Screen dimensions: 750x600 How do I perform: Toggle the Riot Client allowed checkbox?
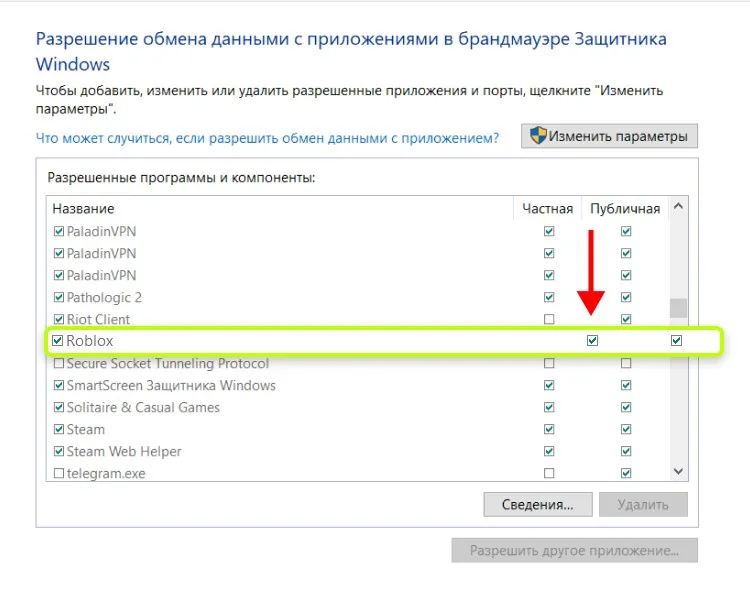point(59,319)
